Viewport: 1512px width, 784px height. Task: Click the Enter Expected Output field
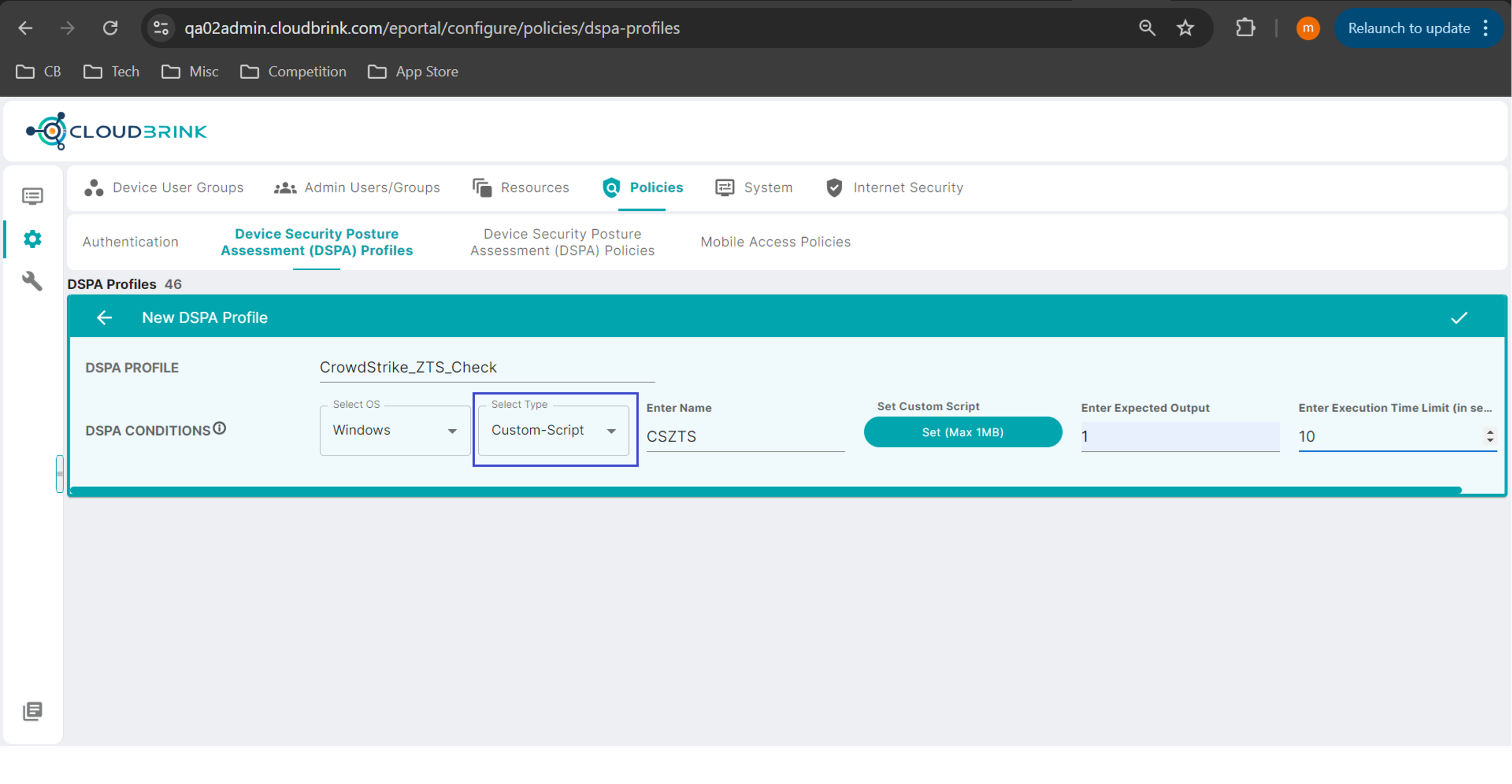point(1180,437)
